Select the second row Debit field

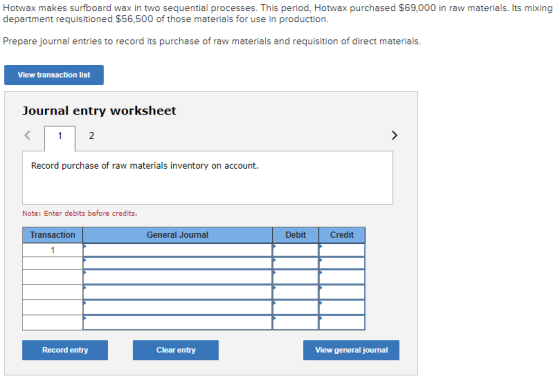point(295,263)
